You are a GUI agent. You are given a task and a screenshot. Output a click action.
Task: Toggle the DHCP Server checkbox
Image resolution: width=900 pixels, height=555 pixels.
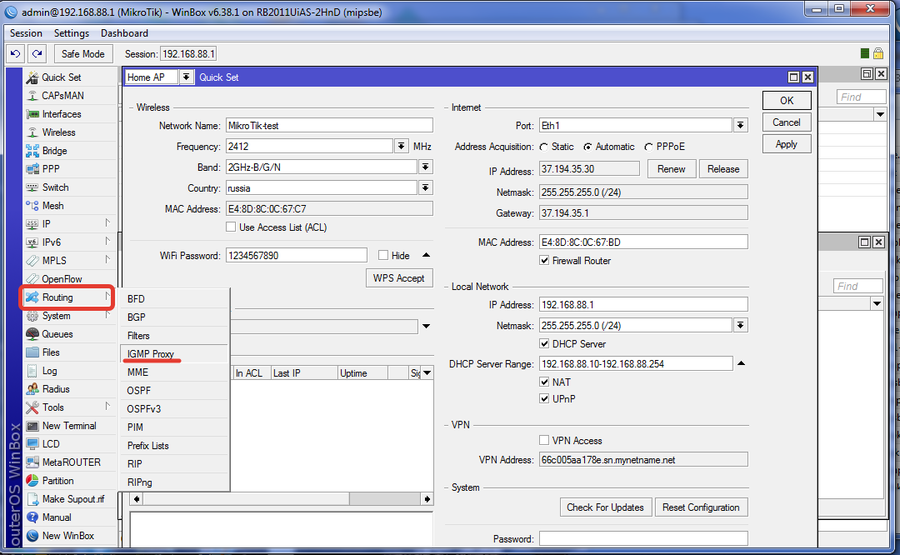click(544, 344)
